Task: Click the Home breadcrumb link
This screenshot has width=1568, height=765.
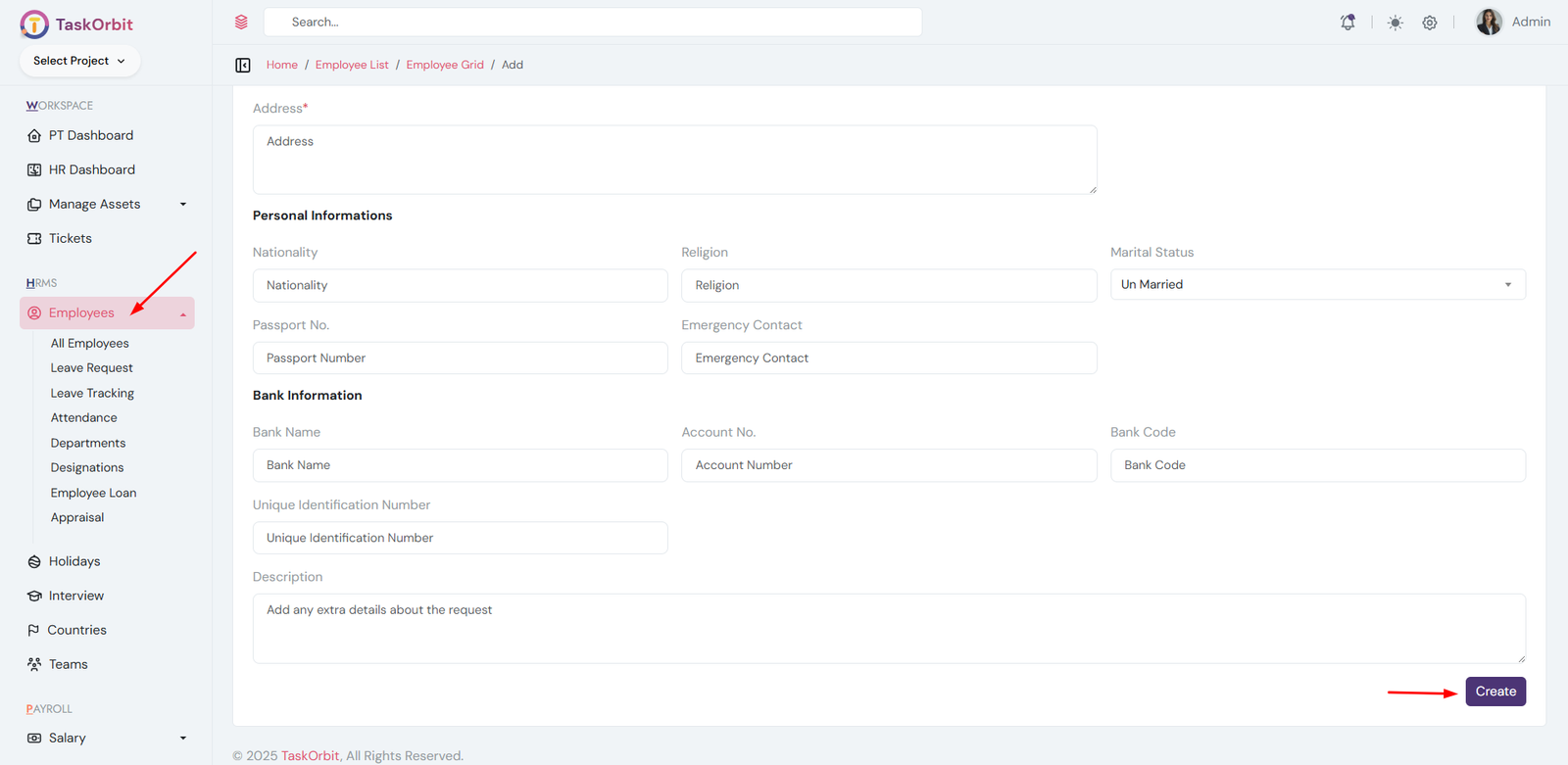Action: click(x=281, y=65)
